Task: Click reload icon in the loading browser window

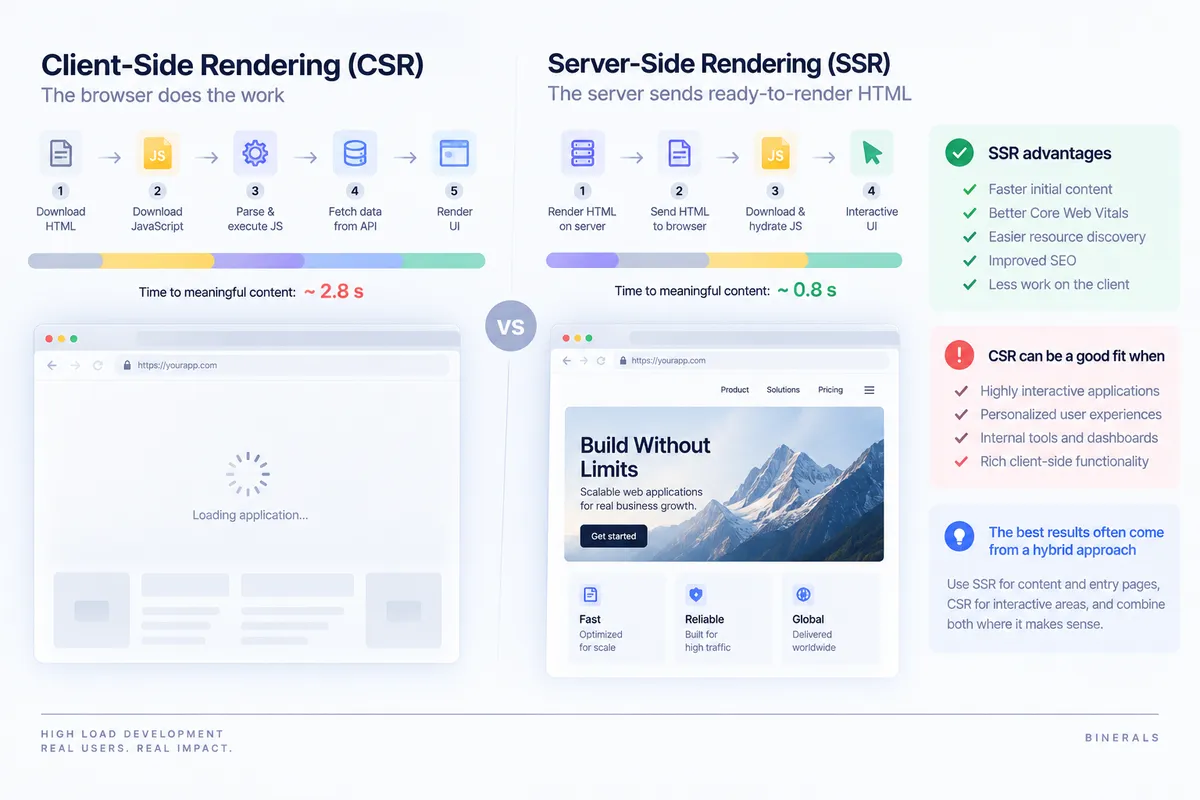Action: (x=98, y=366)
